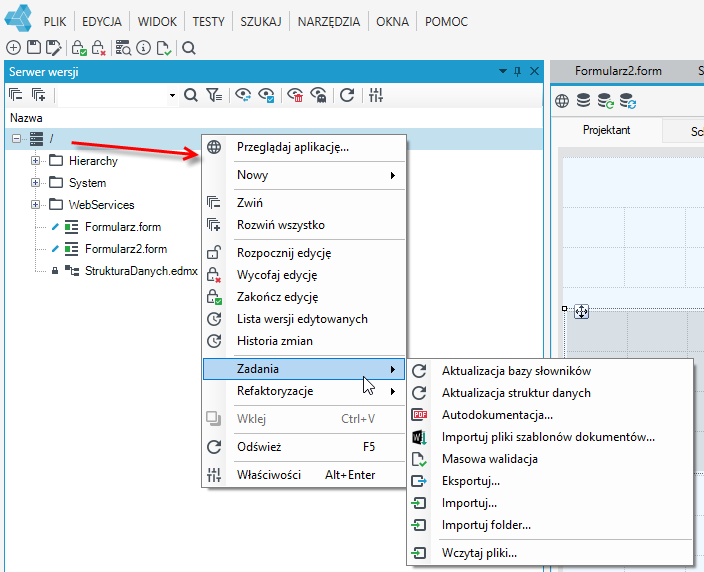The image size is (704, 572).
Task: Open the NARZĘDZIA menu
Action: click(329, 22)
